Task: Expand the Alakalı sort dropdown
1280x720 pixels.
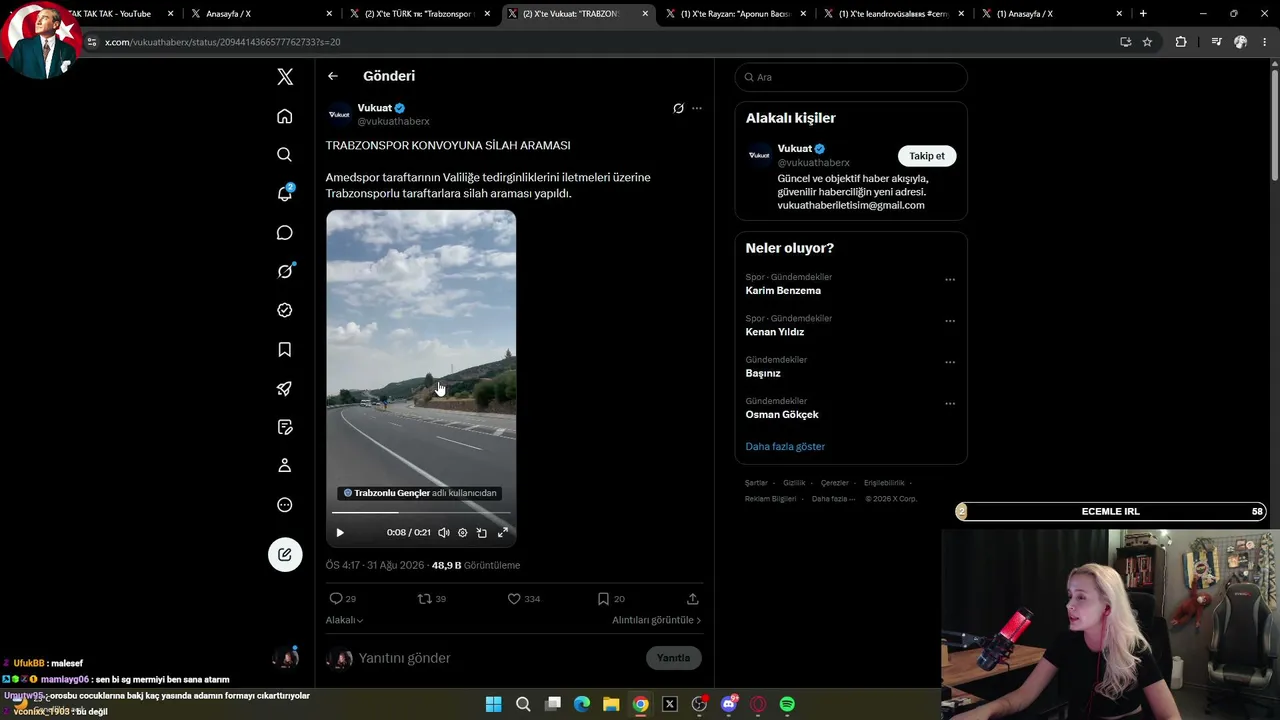Action: tap(344, 620)
